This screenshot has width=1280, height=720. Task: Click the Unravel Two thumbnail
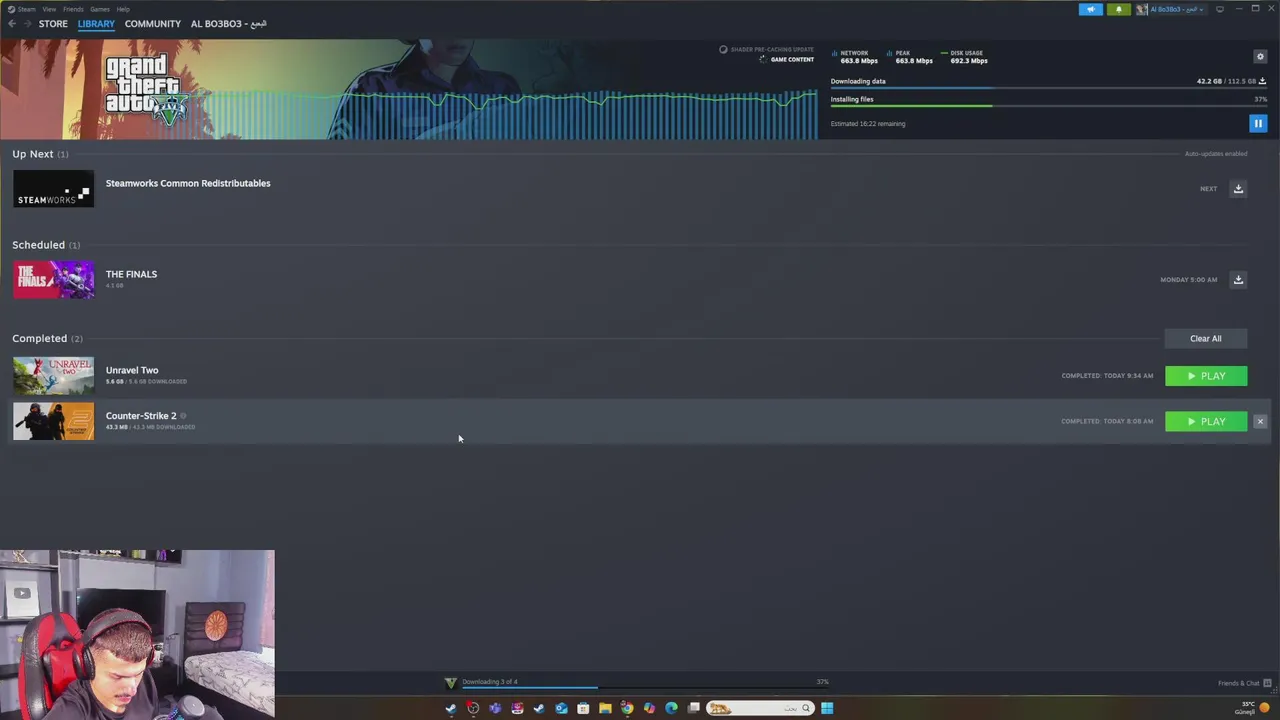pyautogui.click(x=54, y=376)
